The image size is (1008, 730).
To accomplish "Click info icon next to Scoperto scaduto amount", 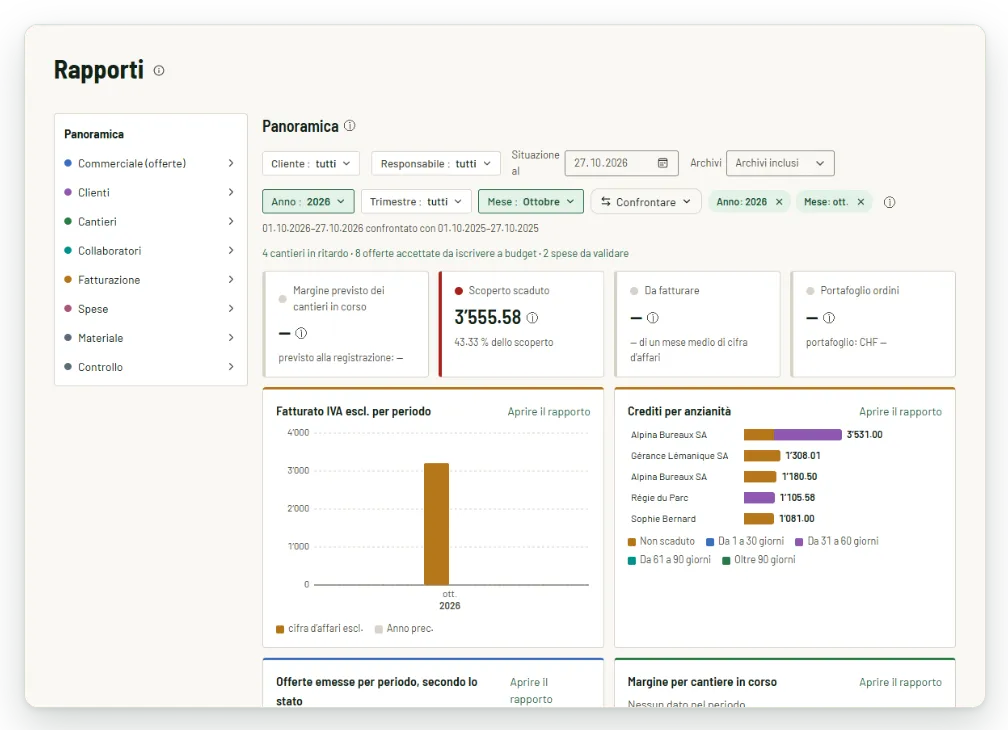I will click(x=532, y=317).
